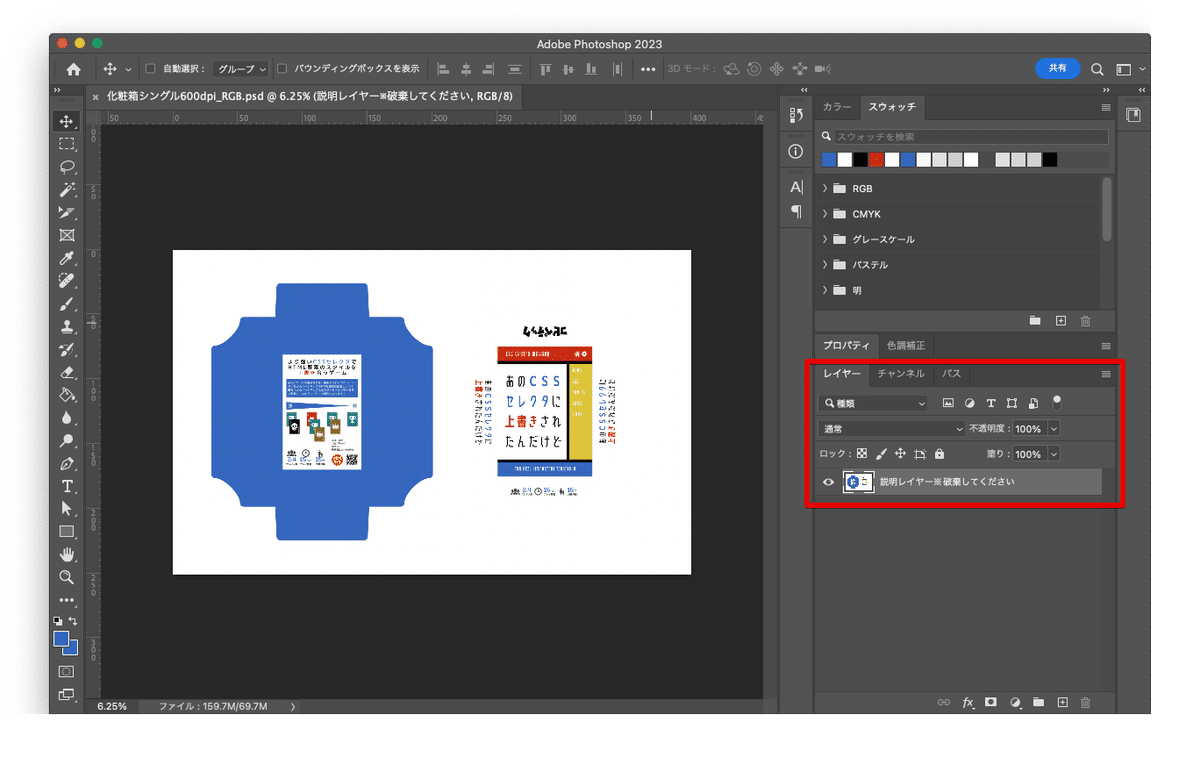
Task: Expand the グレースケール swatch folder
Action: coord(825,239)
